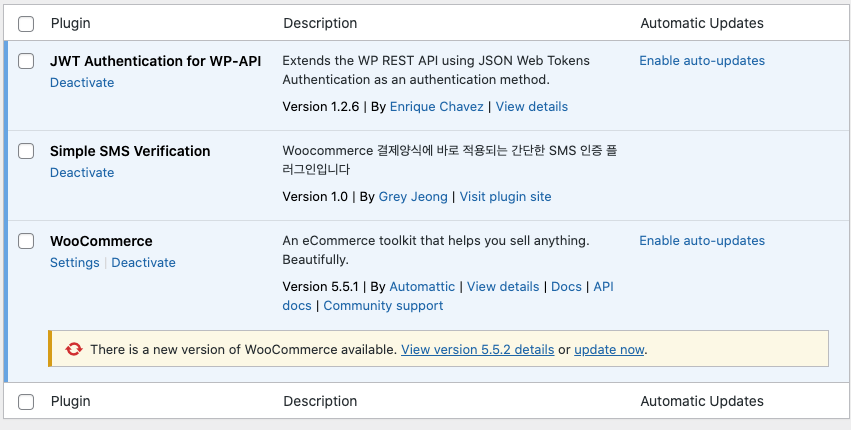
Task: Click the bottom Automatic Updates footer label
Action: tap(702, 401)
